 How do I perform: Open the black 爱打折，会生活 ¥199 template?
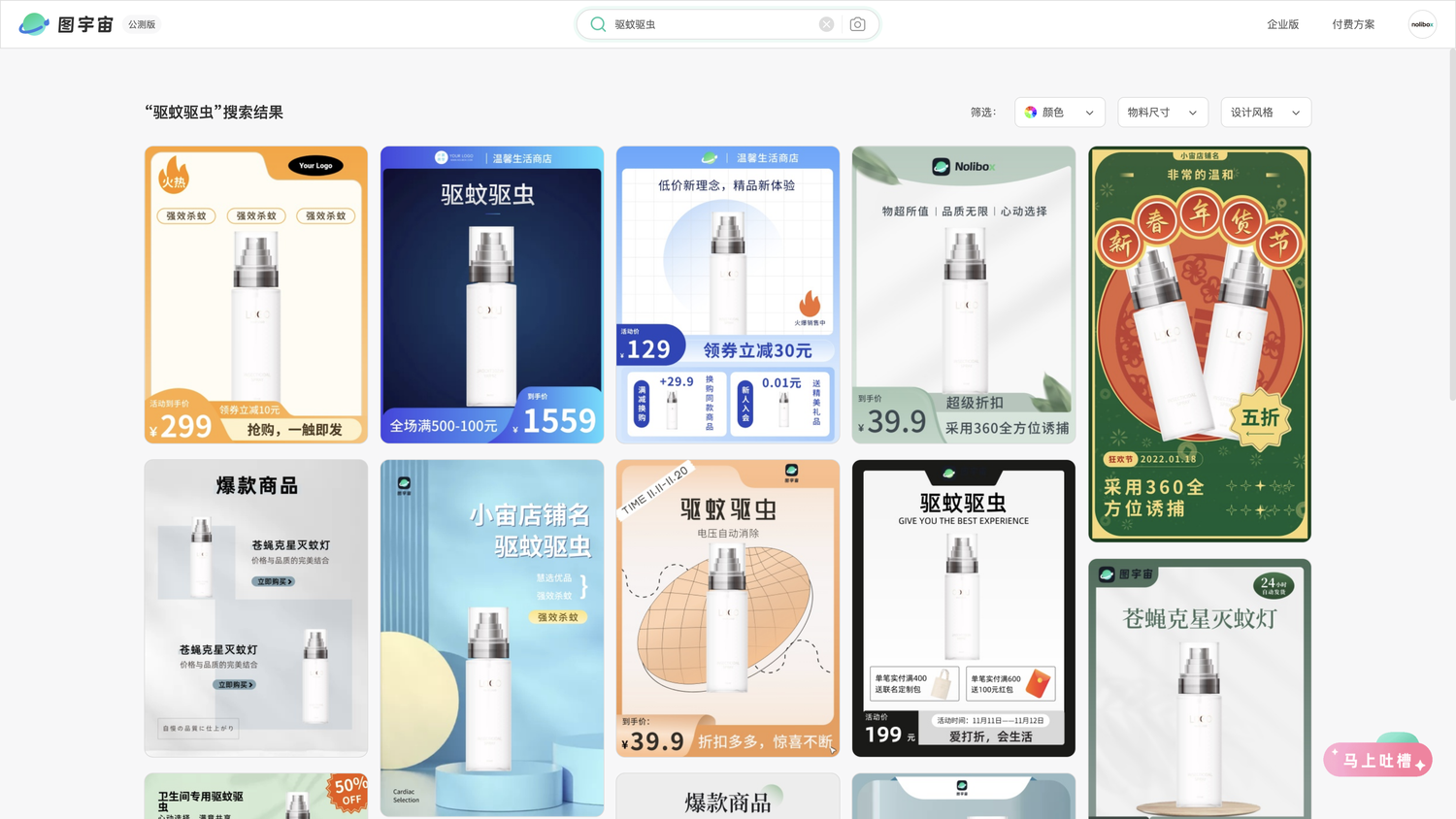click(964, 608)
